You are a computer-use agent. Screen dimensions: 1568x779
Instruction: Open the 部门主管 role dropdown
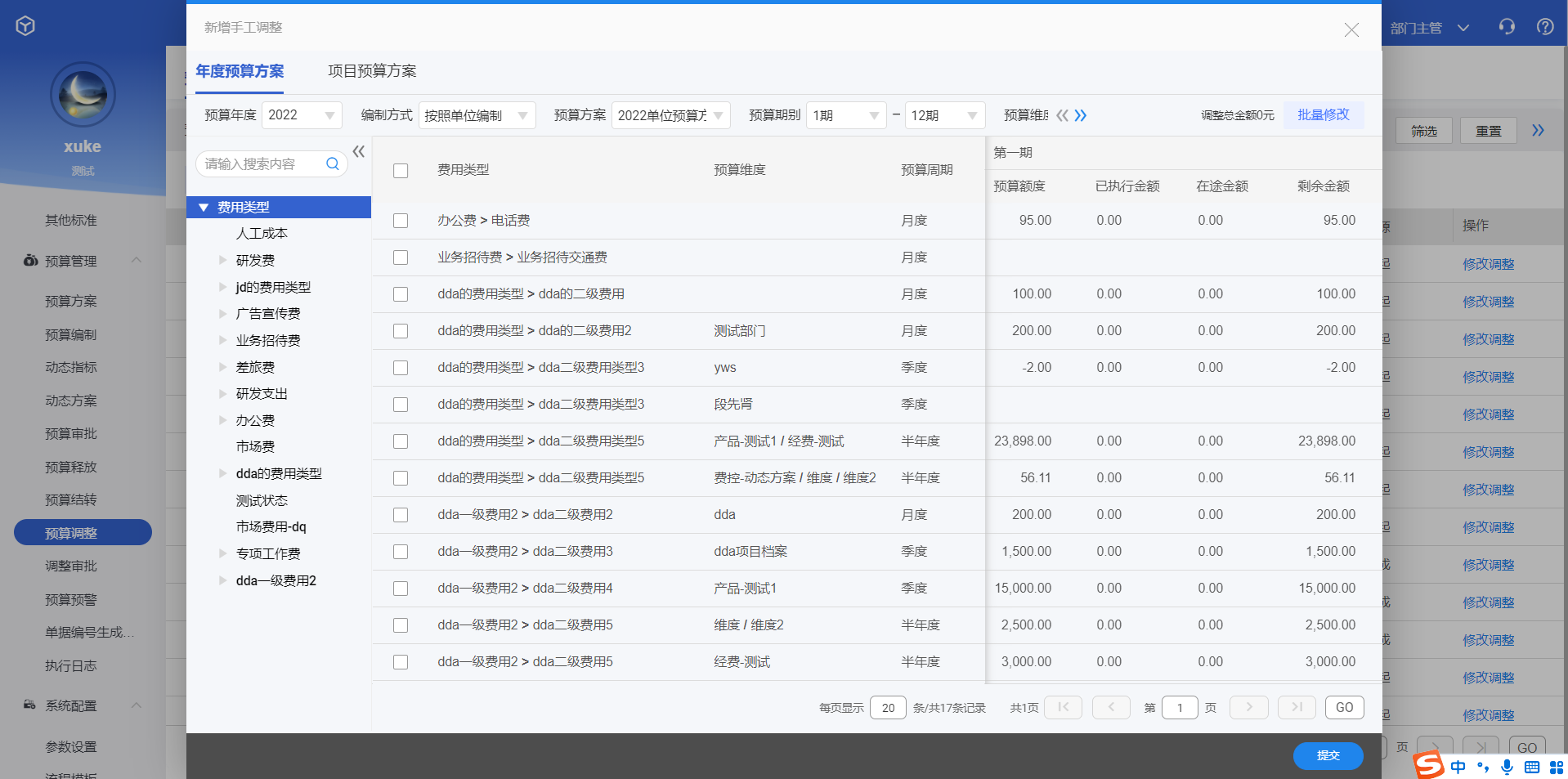[x=1430, y=28]
